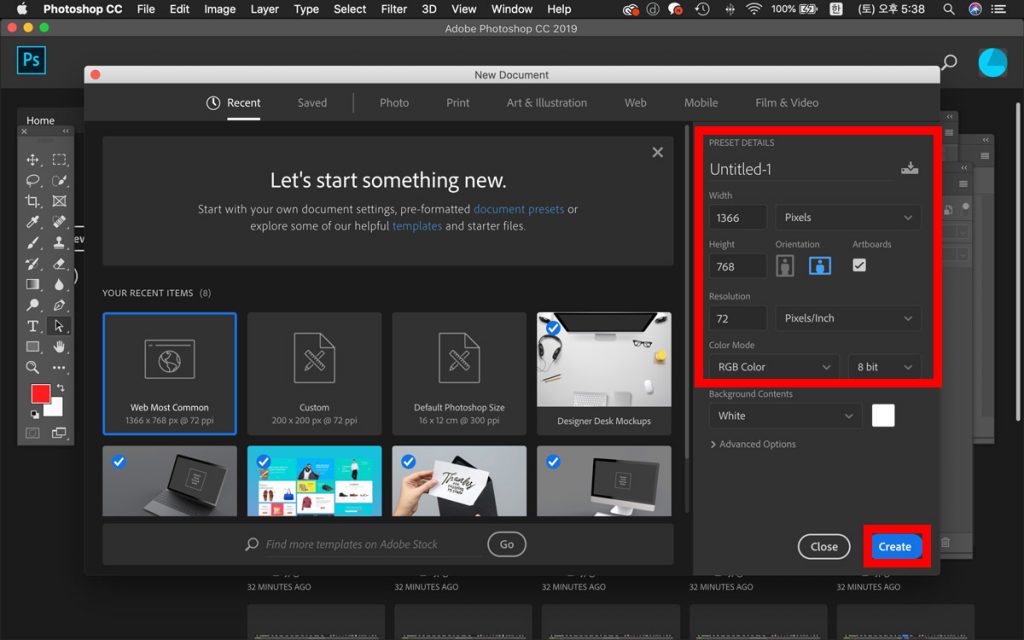Select the Crop tool
This screenshot has width=1024, height=640.
[32, 201]
